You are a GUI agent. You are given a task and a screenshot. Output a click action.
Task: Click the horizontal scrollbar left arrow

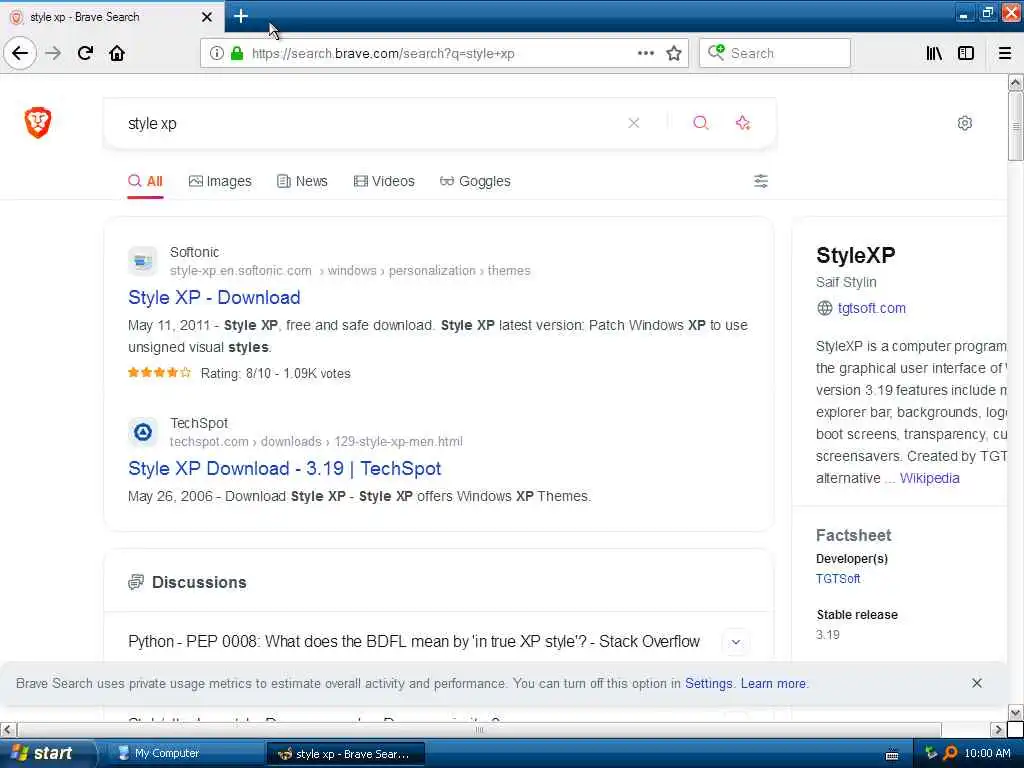coord(8,729)
